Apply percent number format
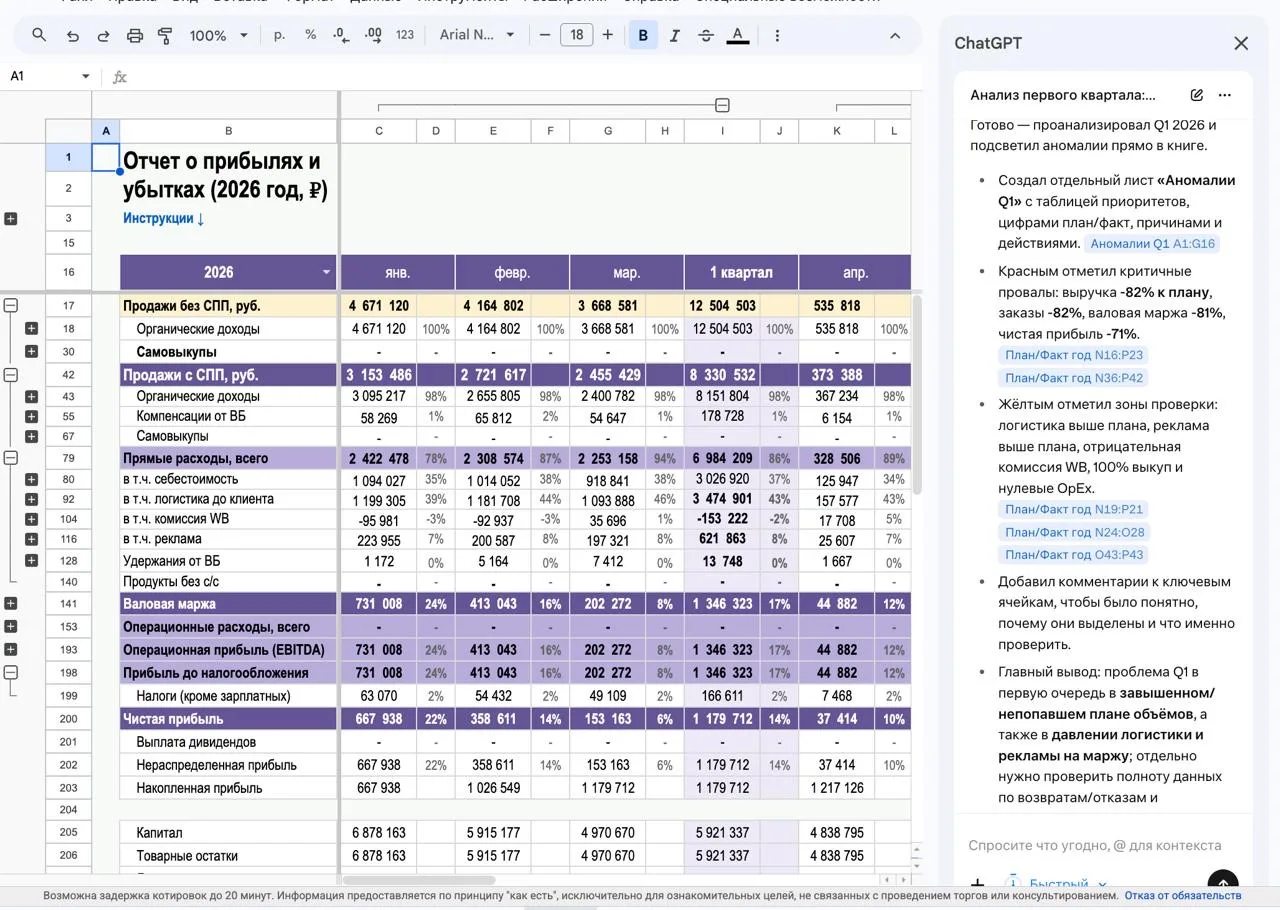1280x910 pixels. (310, 35)
